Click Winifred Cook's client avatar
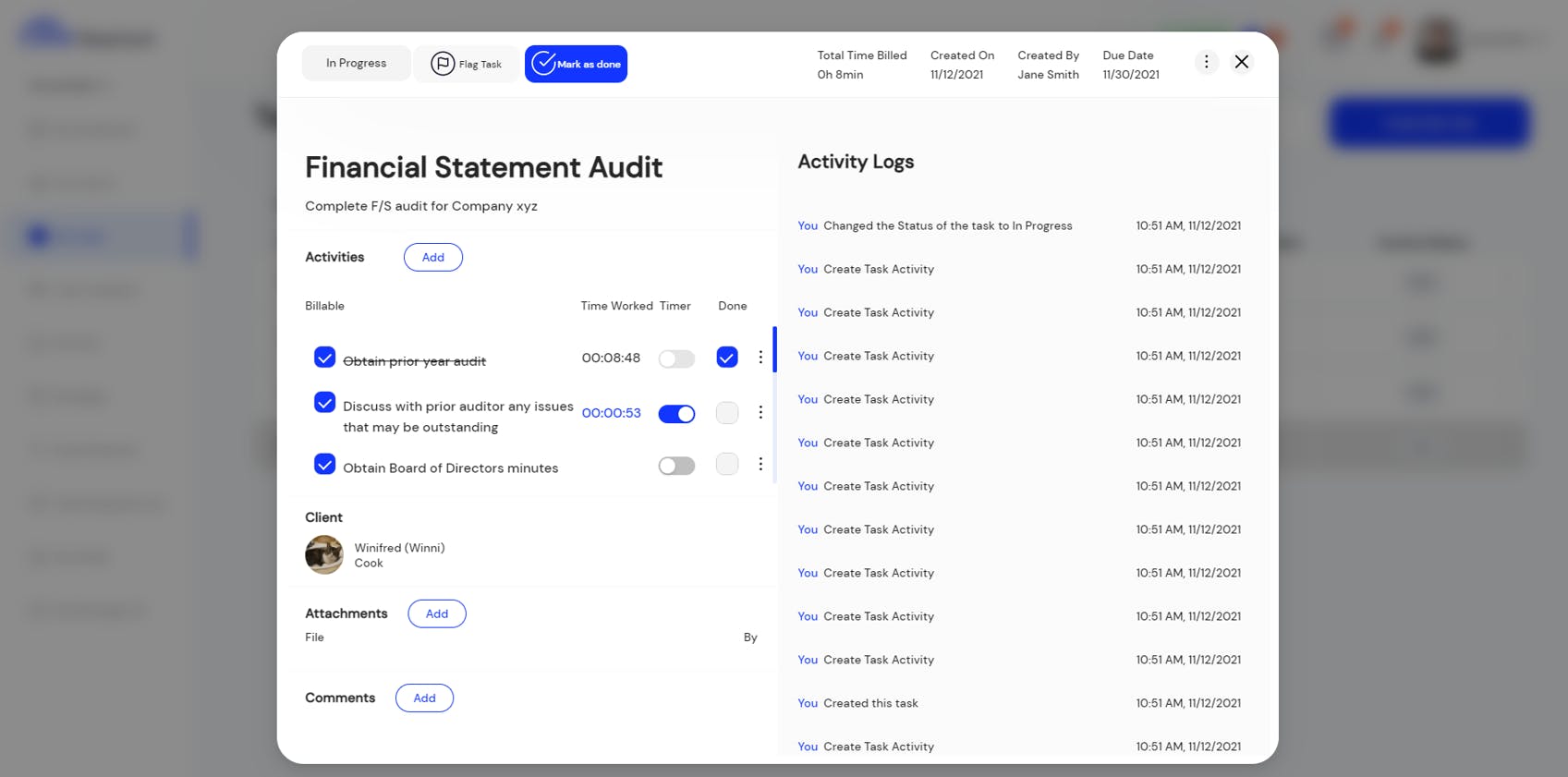Screen dimensions: 1568x777 pos(324,555)
